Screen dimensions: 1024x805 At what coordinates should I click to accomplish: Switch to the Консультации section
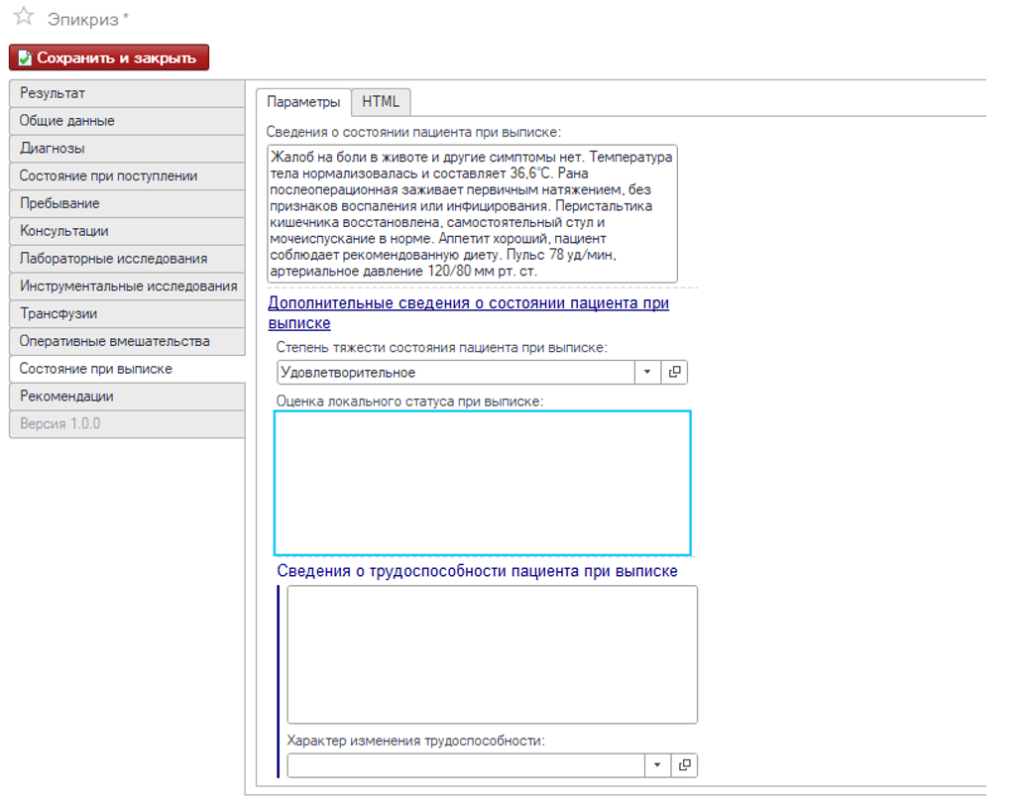[127, 231]
